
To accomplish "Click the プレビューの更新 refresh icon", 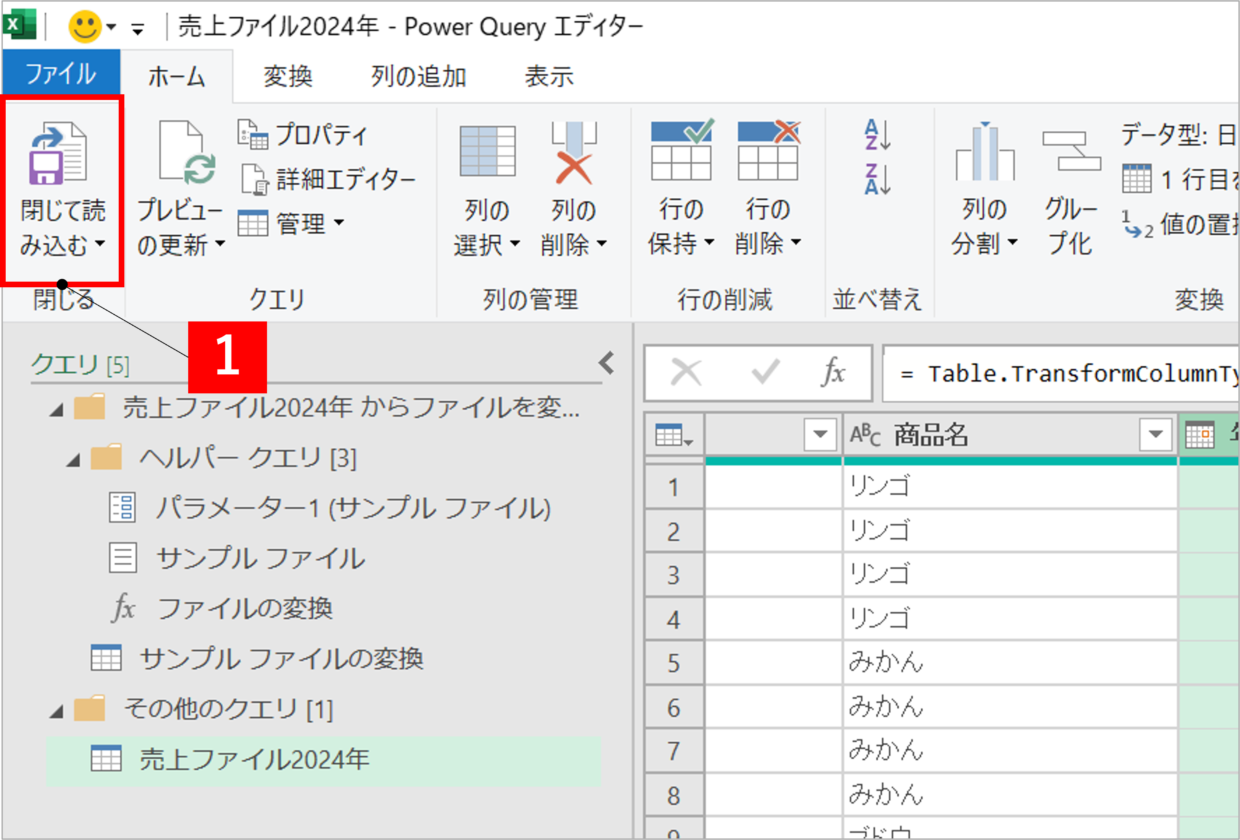I will point(188,154).
